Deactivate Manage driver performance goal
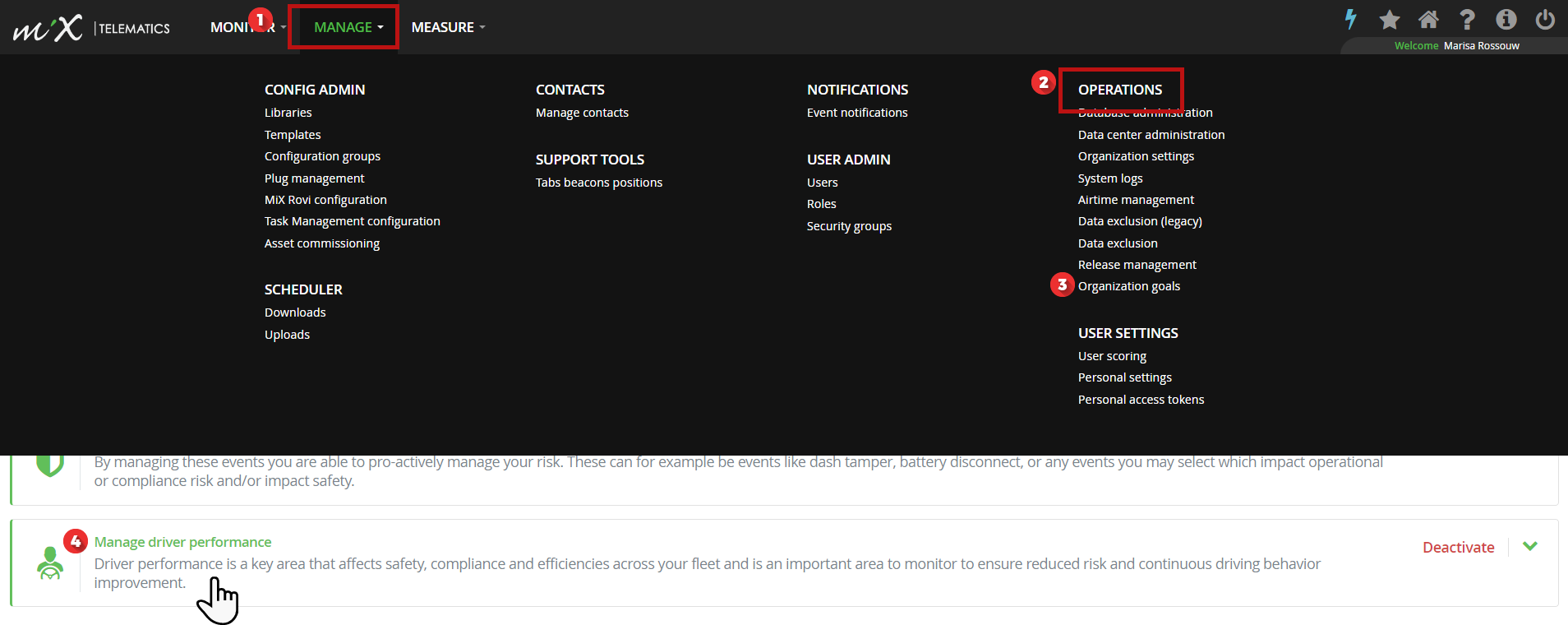 click(1458, 548)
